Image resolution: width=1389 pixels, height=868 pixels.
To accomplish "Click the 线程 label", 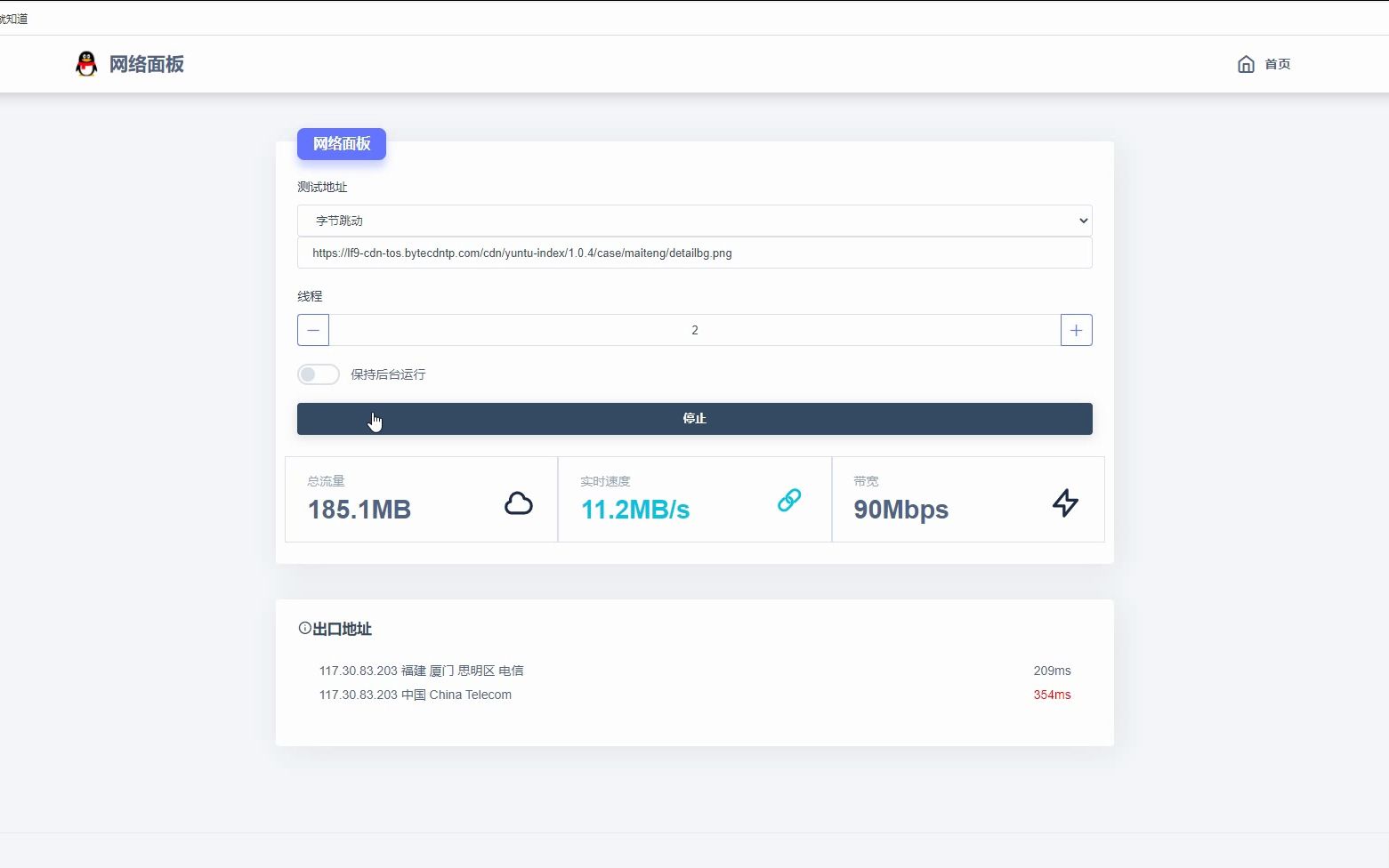I will [x=310, y=296].
